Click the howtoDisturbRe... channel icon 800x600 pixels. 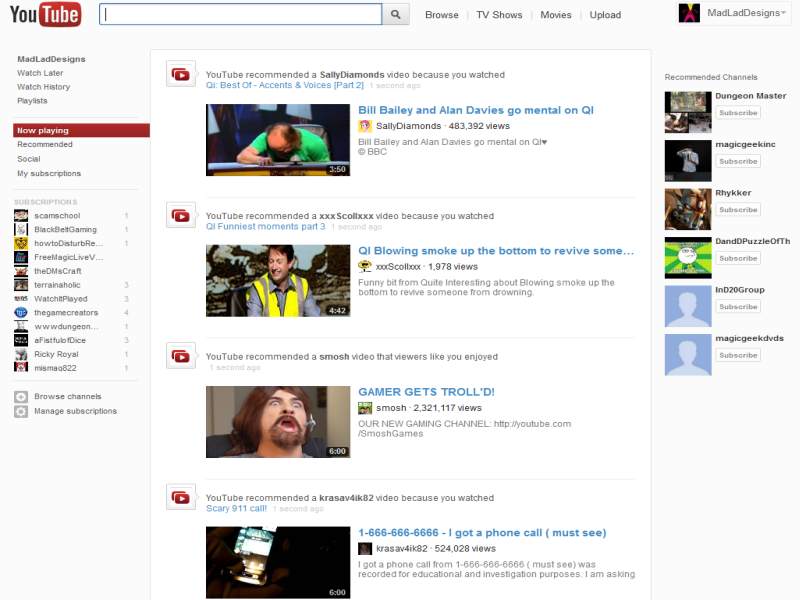21,243
